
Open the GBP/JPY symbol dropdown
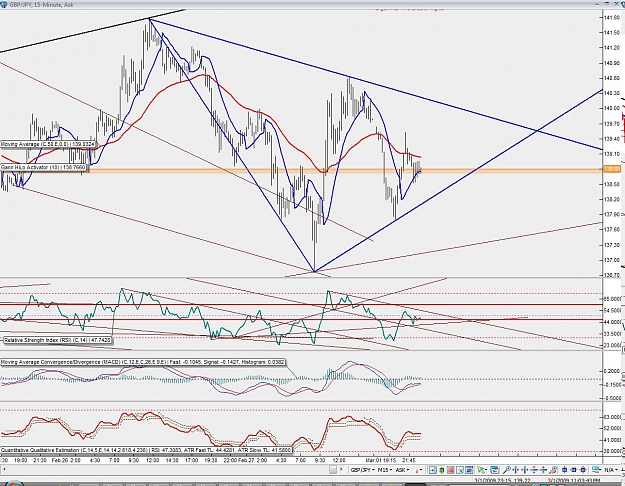tap(362, 470)
